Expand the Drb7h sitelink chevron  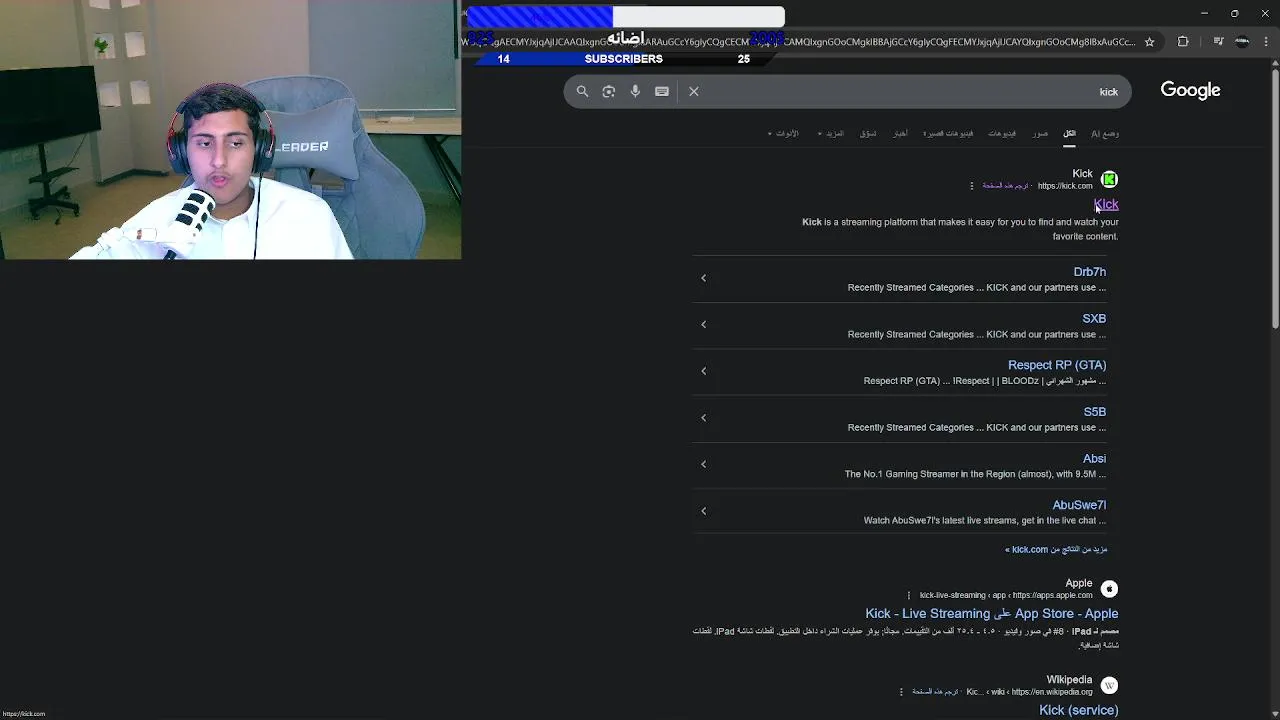[x=703, y=278]
